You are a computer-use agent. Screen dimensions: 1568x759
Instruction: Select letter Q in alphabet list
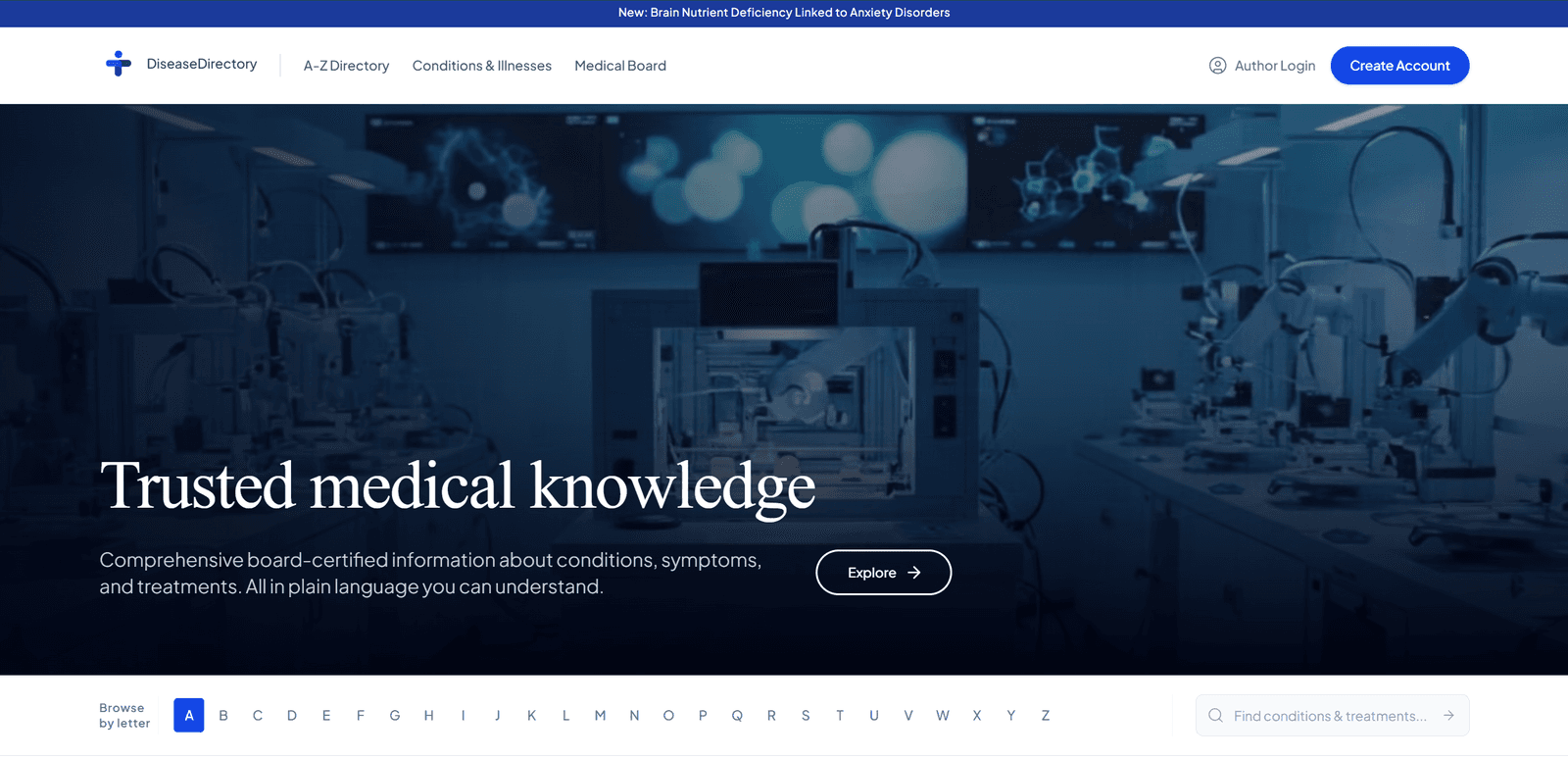[737, 716]
